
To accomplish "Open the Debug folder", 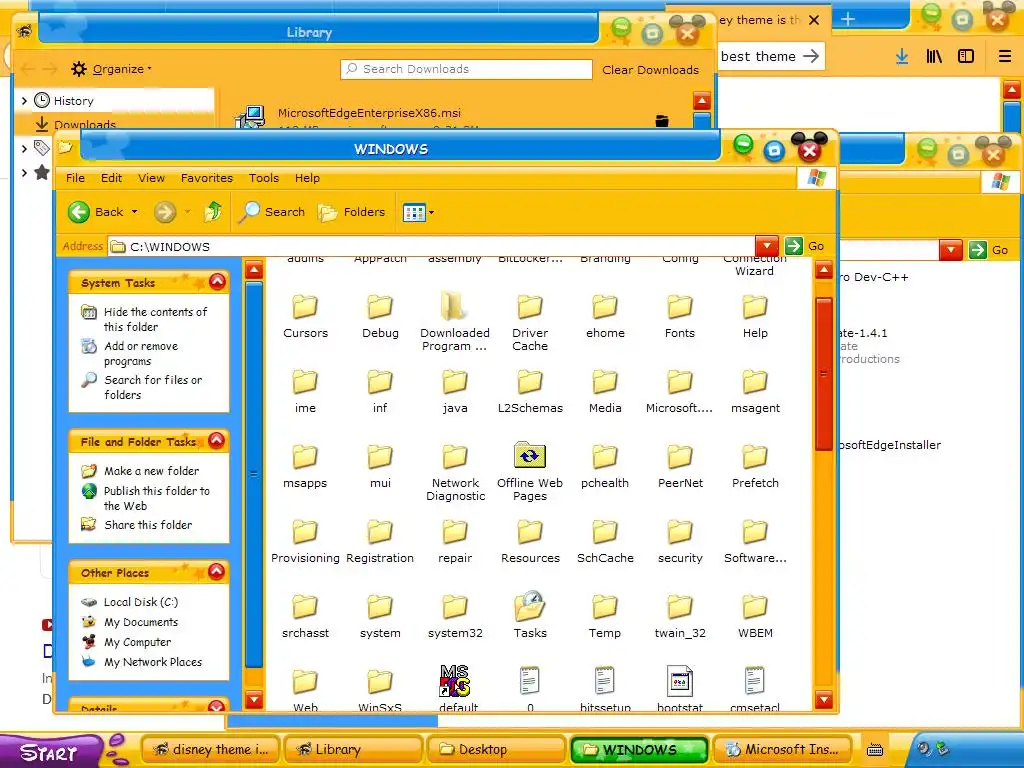I will (380, 316).
